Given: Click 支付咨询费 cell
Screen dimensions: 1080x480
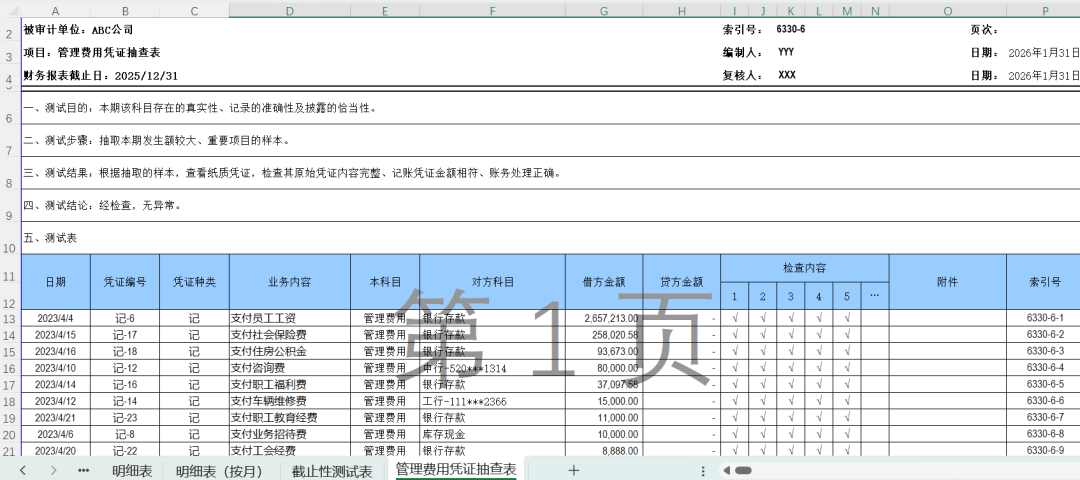Looking at the screenshot, I should pyautogui.click(x=289, y=368).
